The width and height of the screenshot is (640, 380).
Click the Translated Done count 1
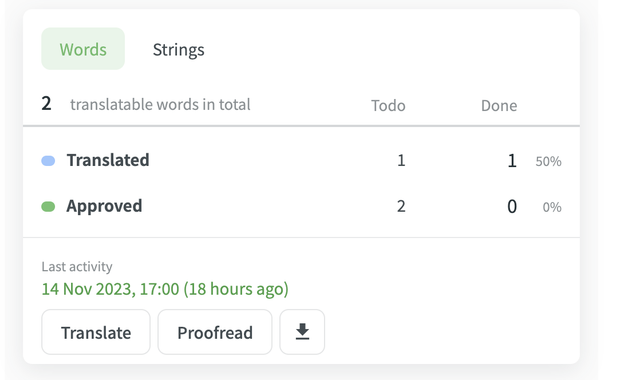pos(512,161)
